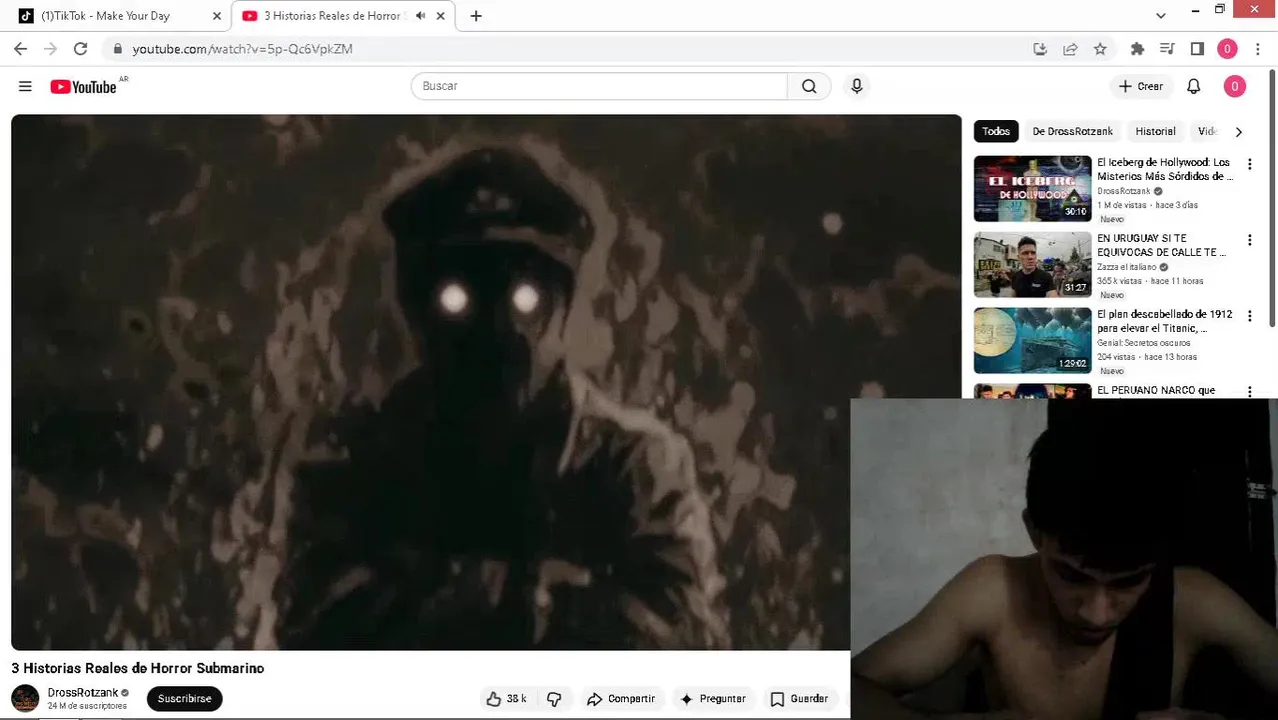The height and width of the screenshot is (720, 1278).
Task: Like the video with 38 k
Action: 506,699
